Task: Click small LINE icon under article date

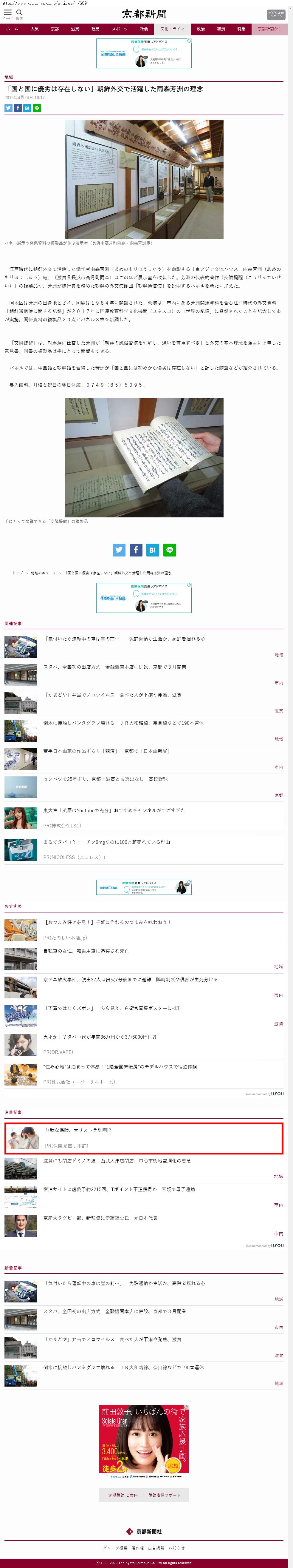Action: [x=36, y=108]
